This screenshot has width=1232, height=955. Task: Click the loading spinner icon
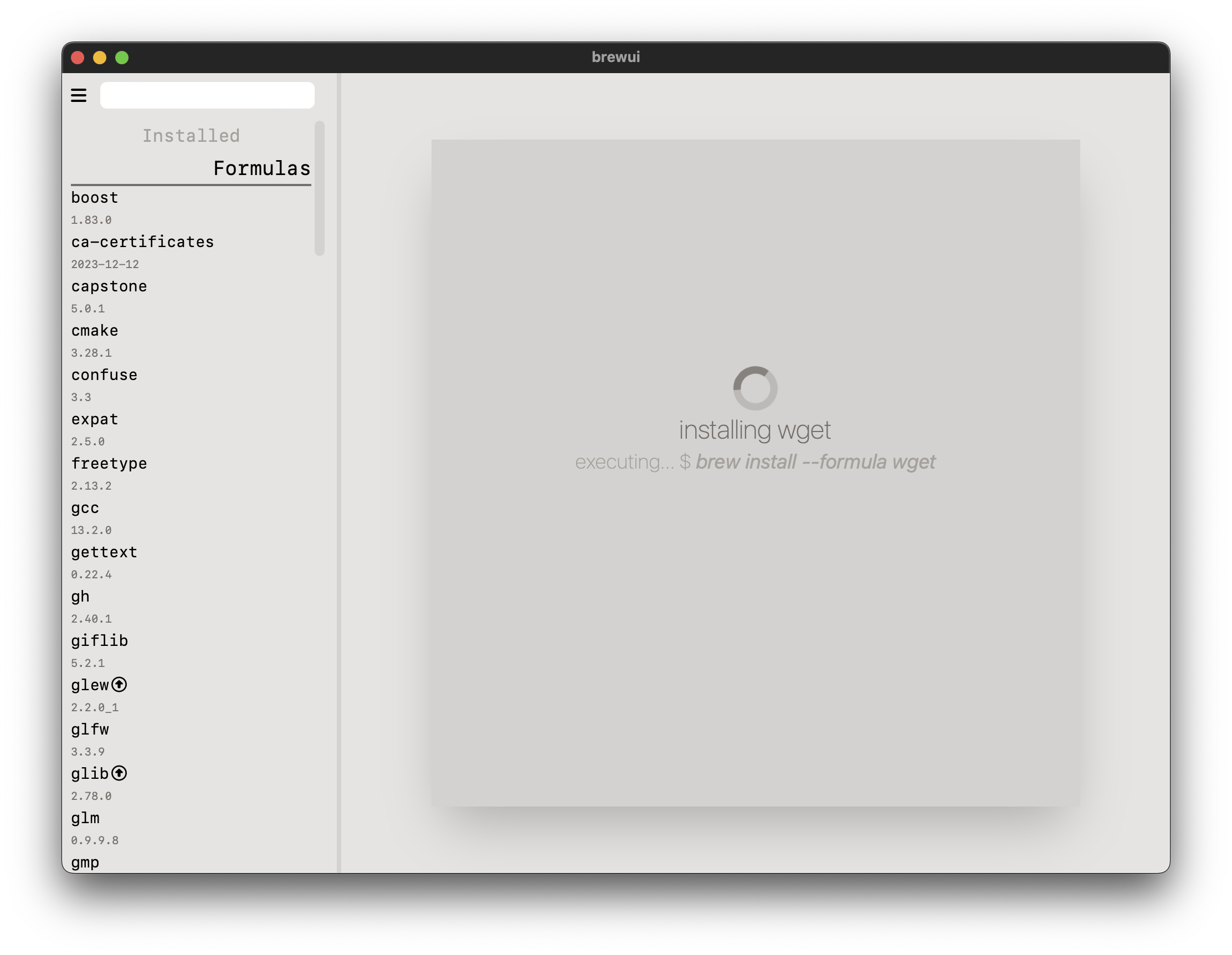[x=755, y=388]
